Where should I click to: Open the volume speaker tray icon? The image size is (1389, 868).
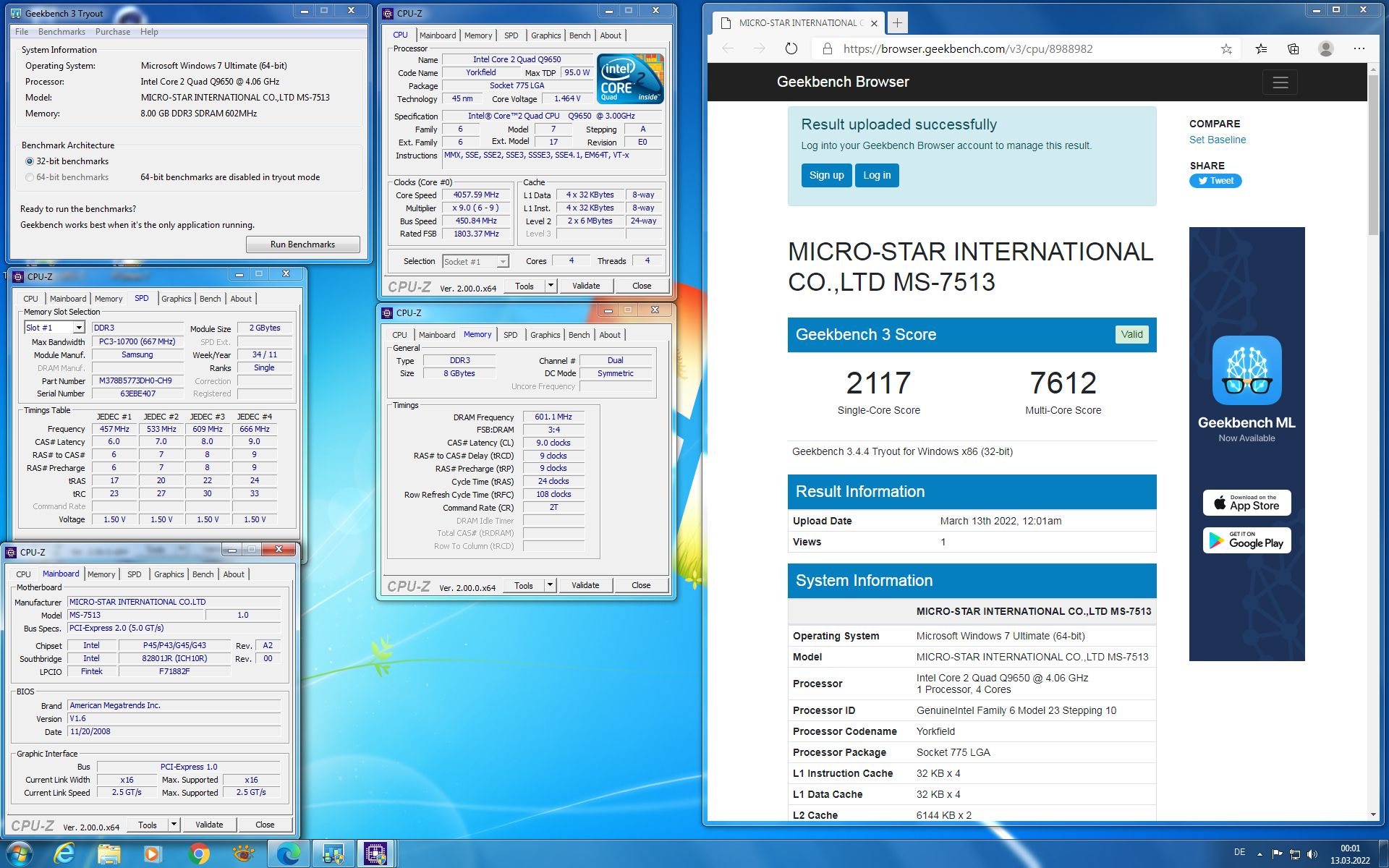[x=1313, y=854]
